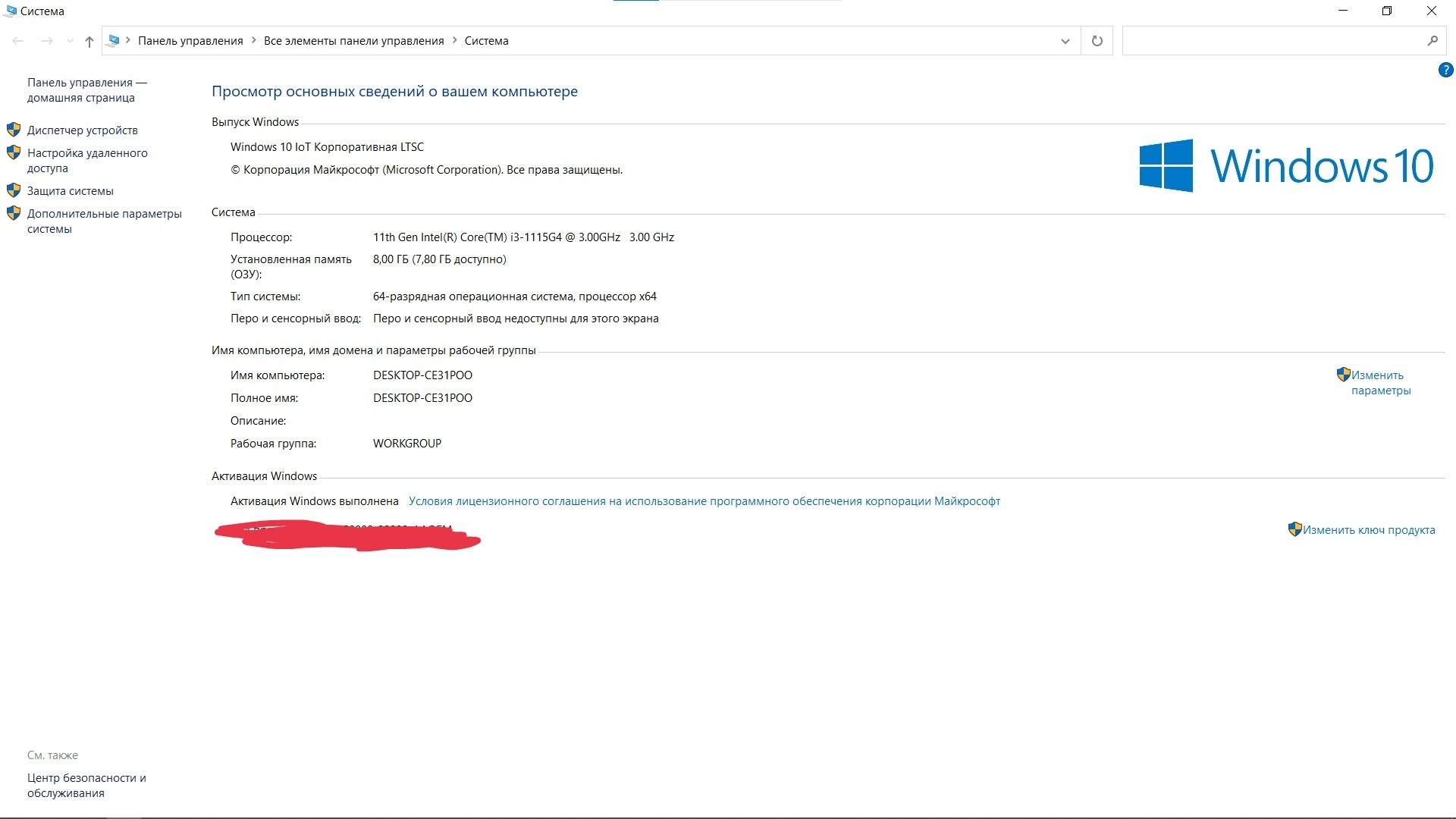Click the computer icon in address bar
The height and width of the screenshot is (819, 1456).
coord(114,41)
